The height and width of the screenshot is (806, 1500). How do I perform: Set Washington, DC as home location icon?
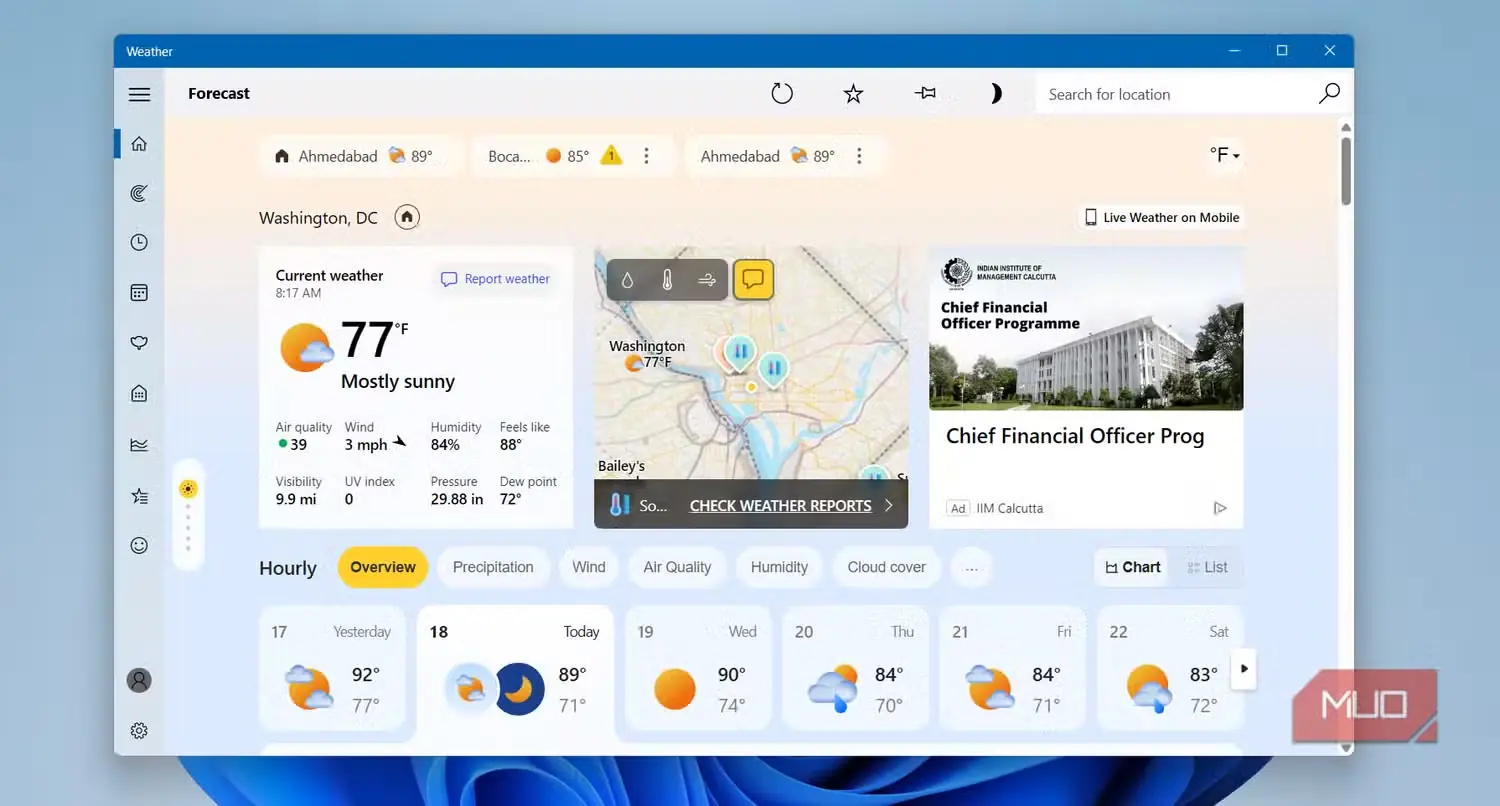406,217
